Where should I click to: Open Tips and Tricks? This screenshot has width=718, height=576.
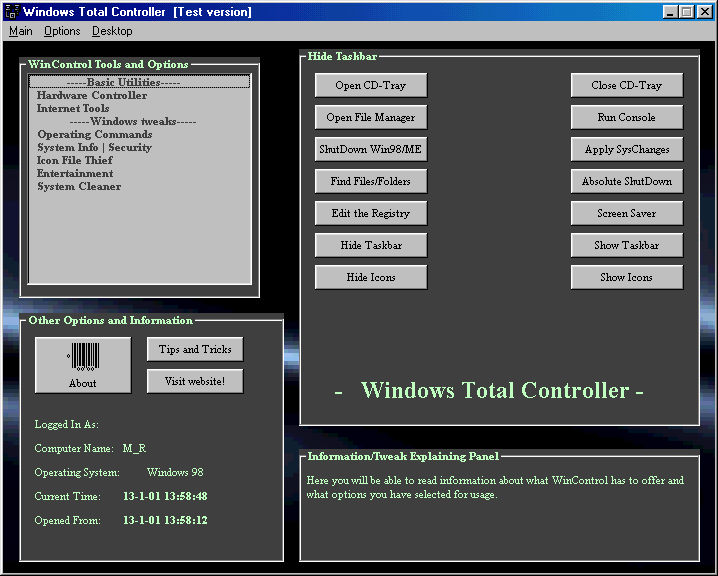[195, 349]
